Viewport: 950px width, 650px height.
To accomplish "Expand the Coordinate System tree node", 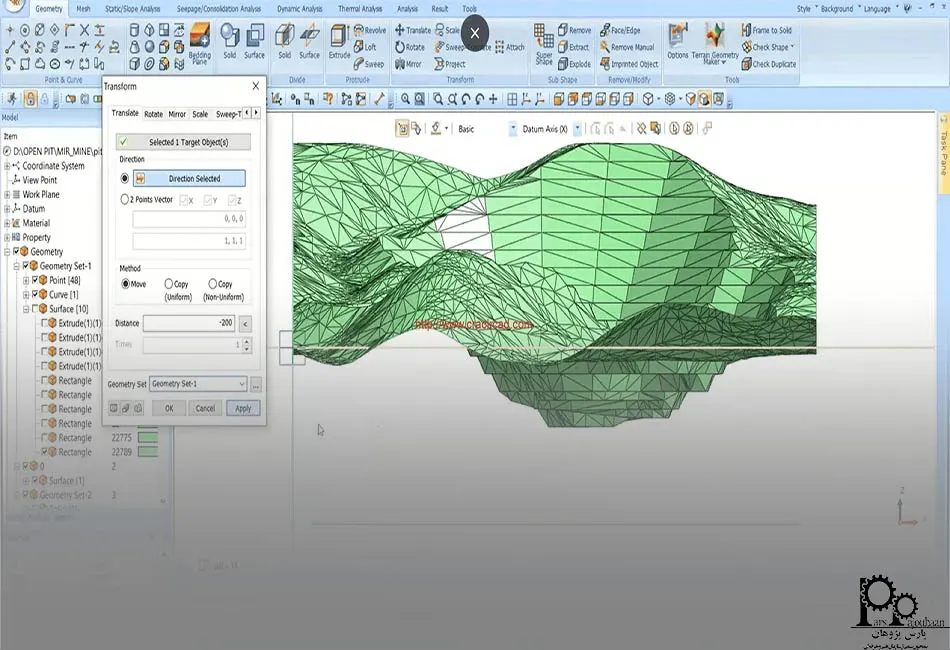I will (x=7, y=166).
